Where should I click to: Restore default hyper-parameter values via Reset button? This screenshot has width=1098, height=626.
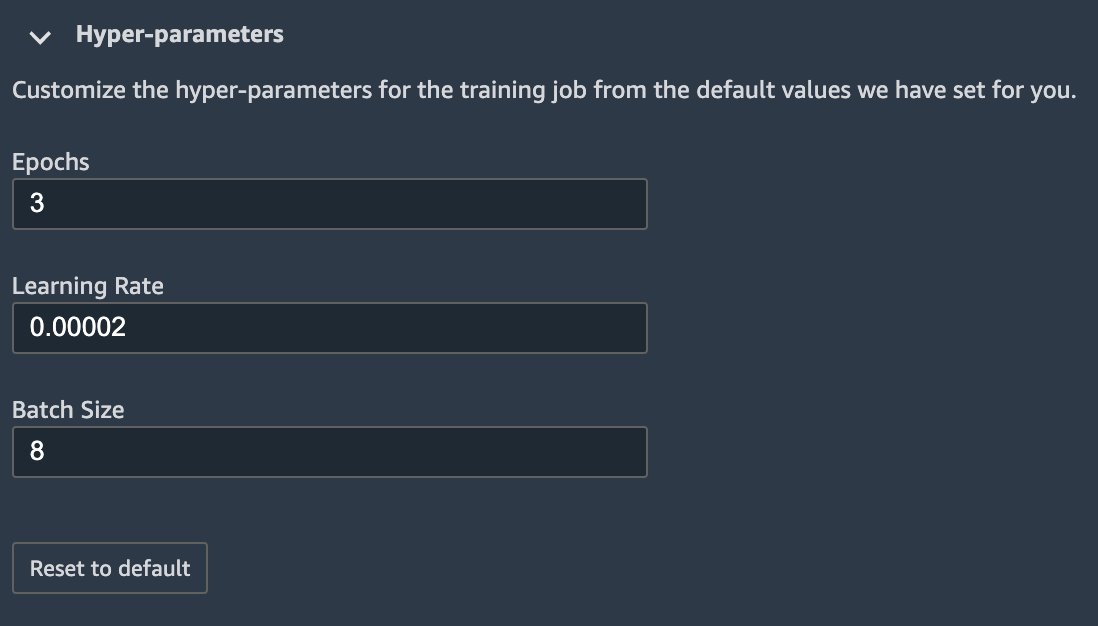(x=110, y=568)
